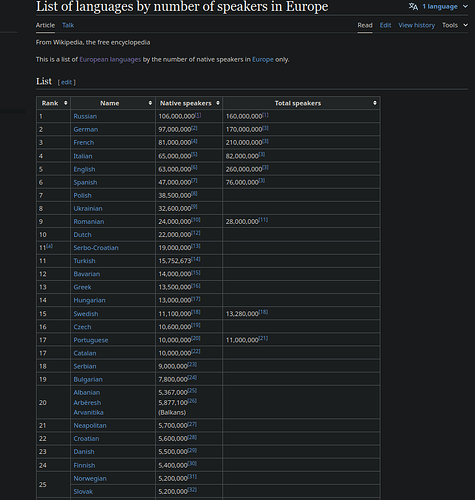Open the Serbo-Croatian language link
Screen dimensions: 475x500
click(96, 248)
